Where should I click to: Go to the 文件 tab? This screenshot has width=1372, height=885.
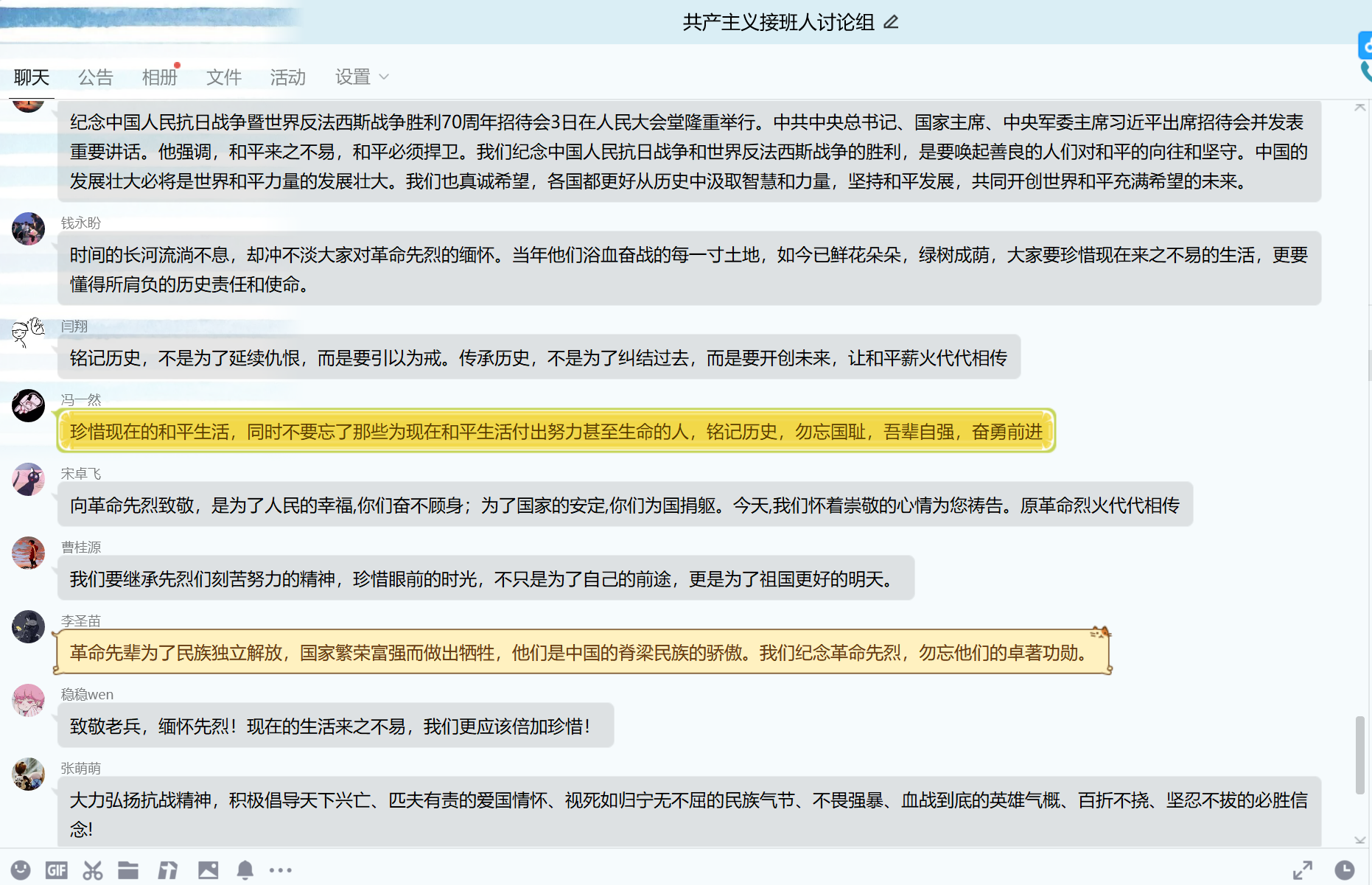pos(223,77)
